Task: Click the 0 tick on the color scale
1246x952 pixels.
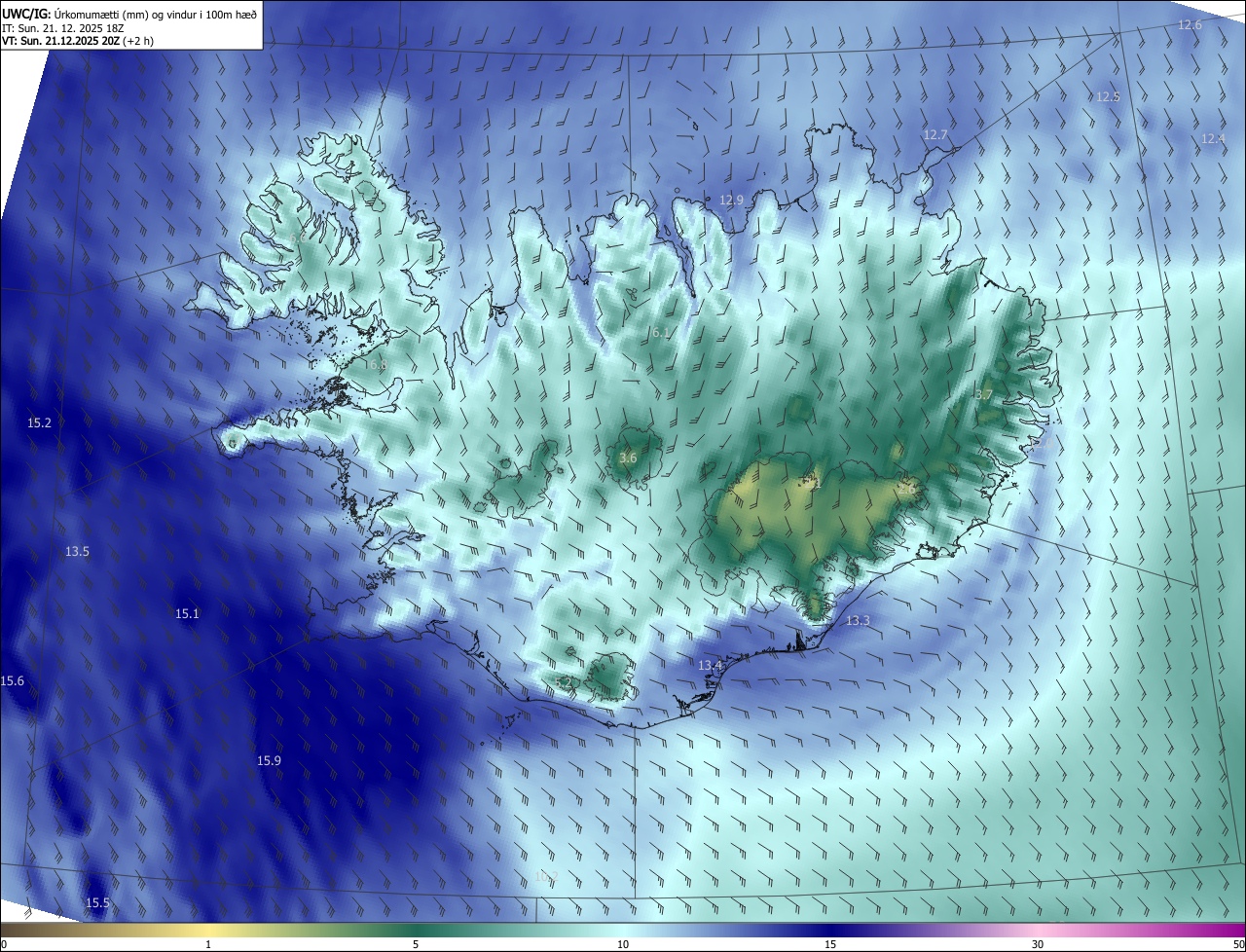Action: tap(4, 944)
